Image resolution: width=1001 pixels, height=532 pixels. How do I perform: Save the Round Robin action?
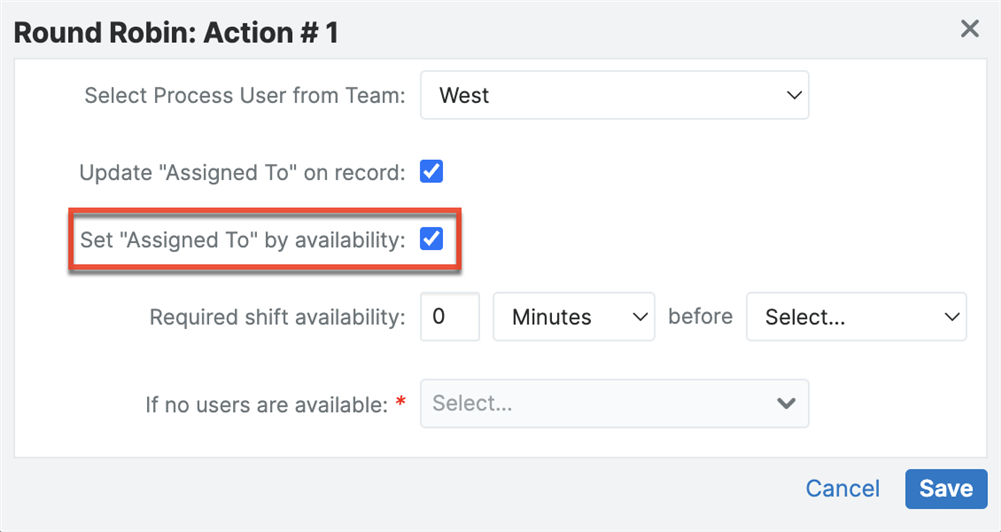point(946,488)
